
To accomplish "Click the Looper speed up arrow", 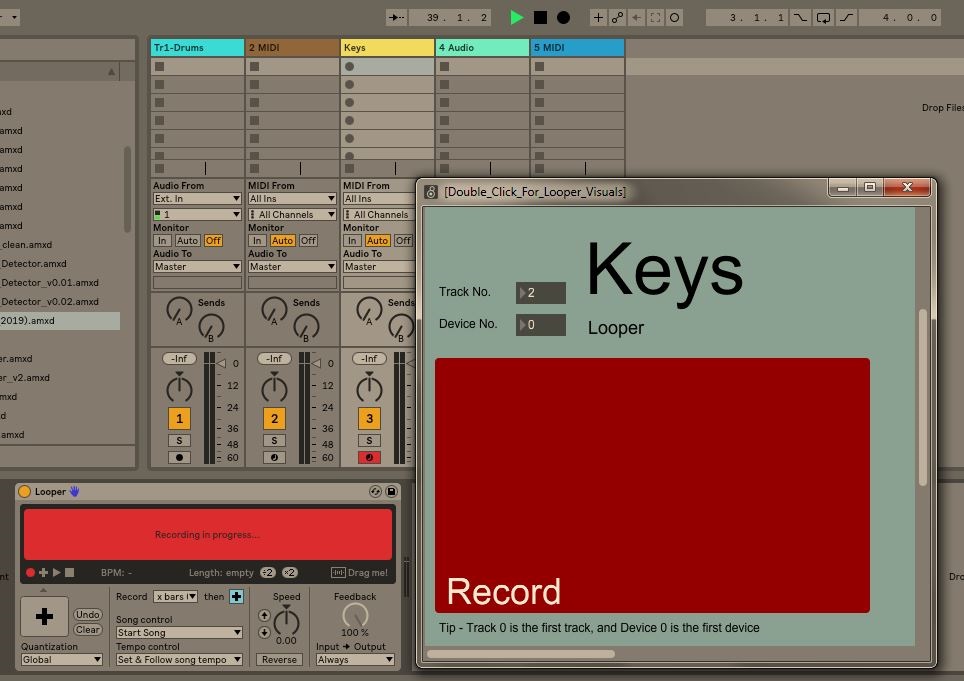I will pos(264,617).
